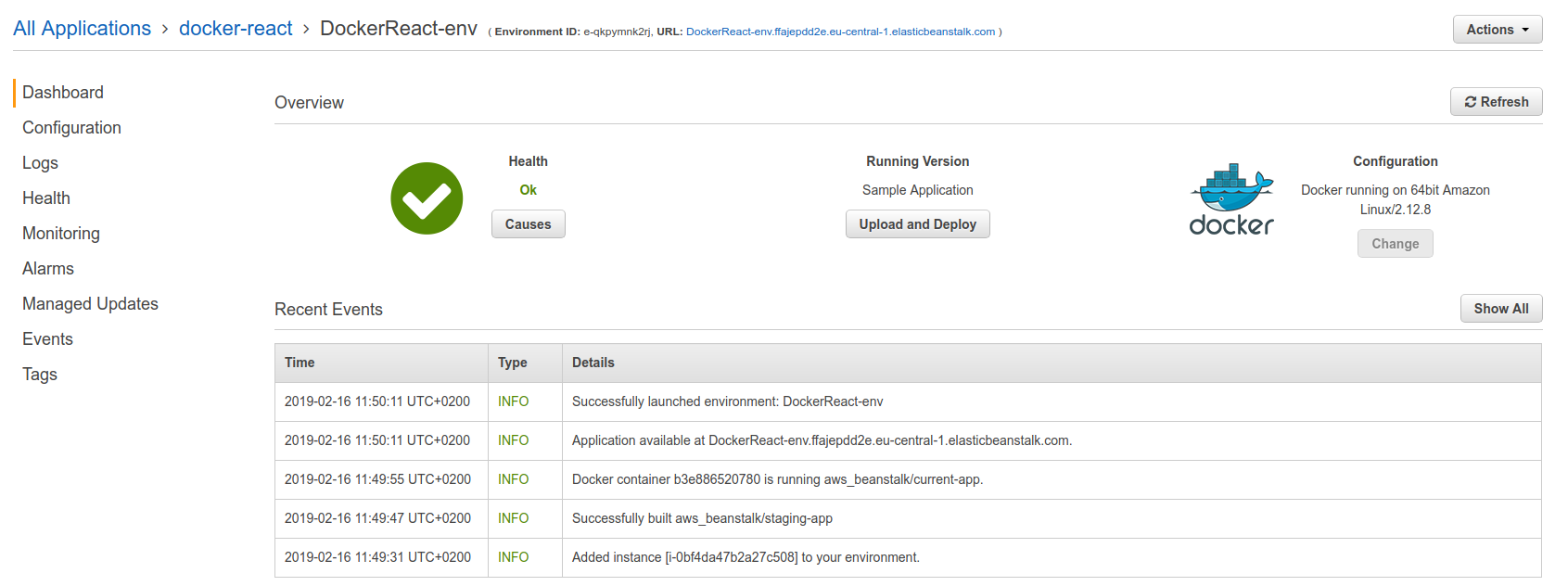The width and height of the screenshot is (1568, 586).
Task: Click Change under platform Configuration
Action: (1395, 244)
